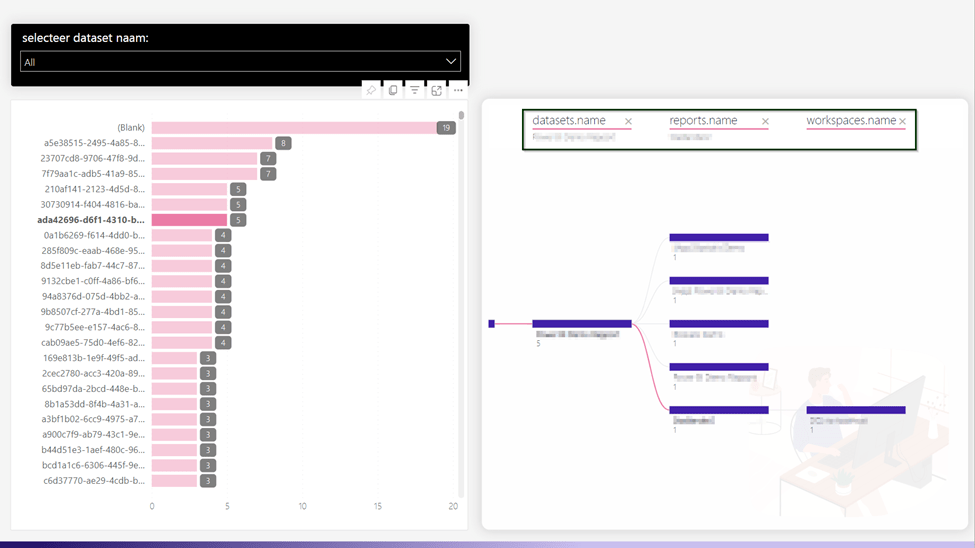The height and width of the screenshot is (548, 975).
Task: Click the a5e38515-2495-4a85 bar label
Action: [x=93, y=143]
